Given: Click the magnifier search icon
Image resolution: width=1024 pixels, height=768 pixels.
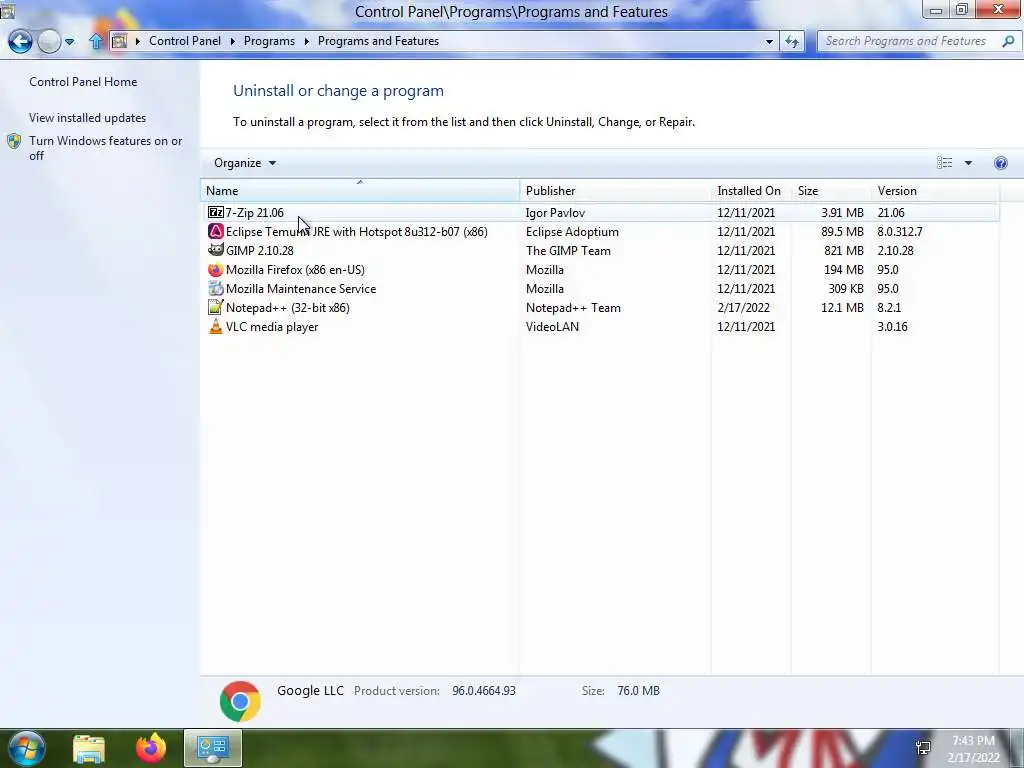Looking at the screenshot, I should [x=1008, y=41].
